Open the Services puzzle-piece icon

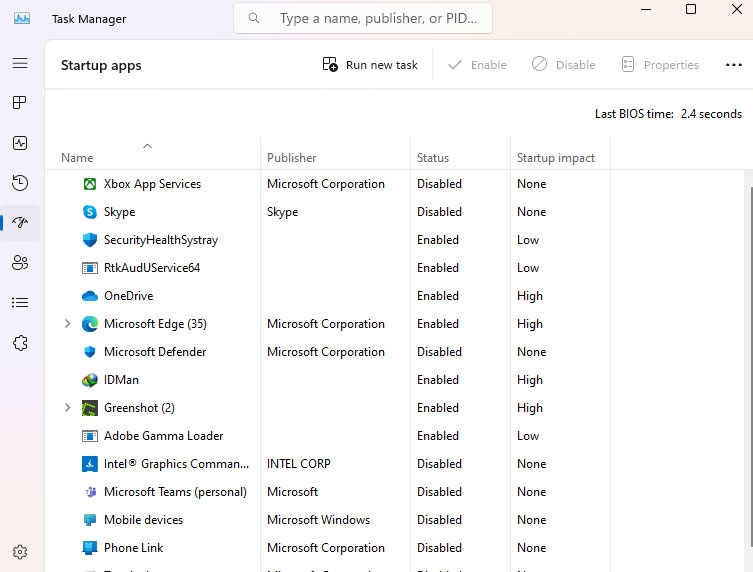point(20,343)
